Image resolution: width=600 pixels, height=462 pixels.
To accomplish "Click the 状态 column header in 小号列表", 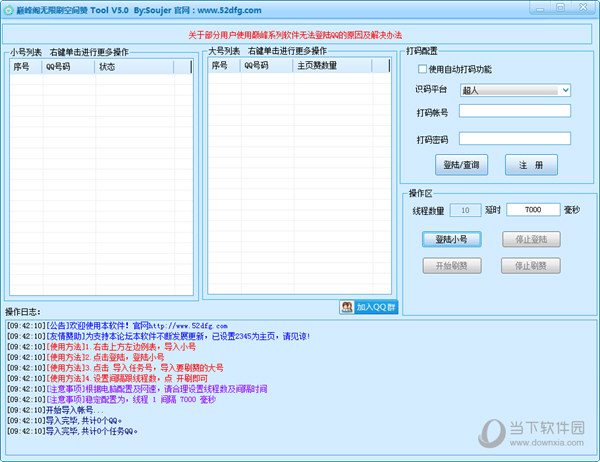I will click(134, 67).
